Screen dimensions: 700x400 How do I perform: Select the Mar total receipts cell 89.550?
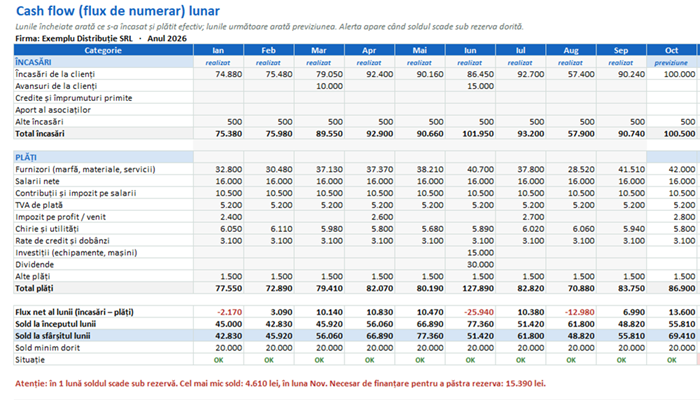pos(319,133)
